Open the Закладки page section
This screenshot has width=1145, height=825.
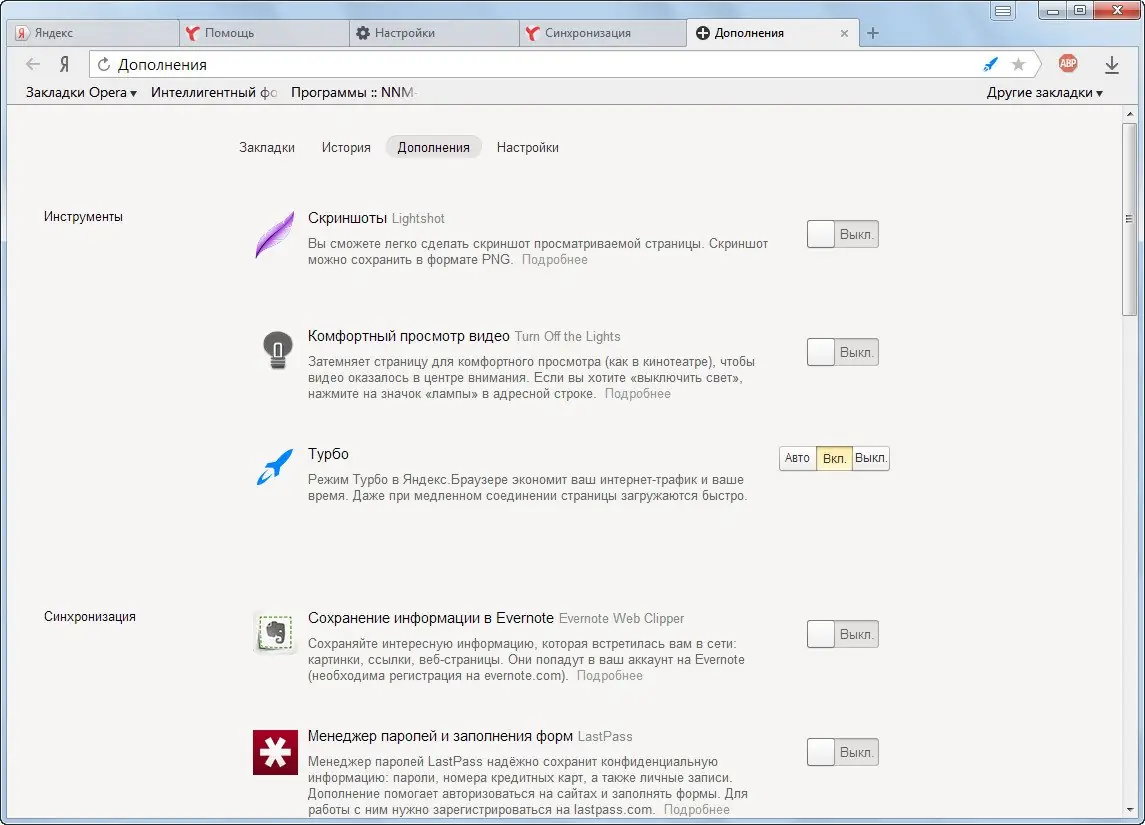267,147
